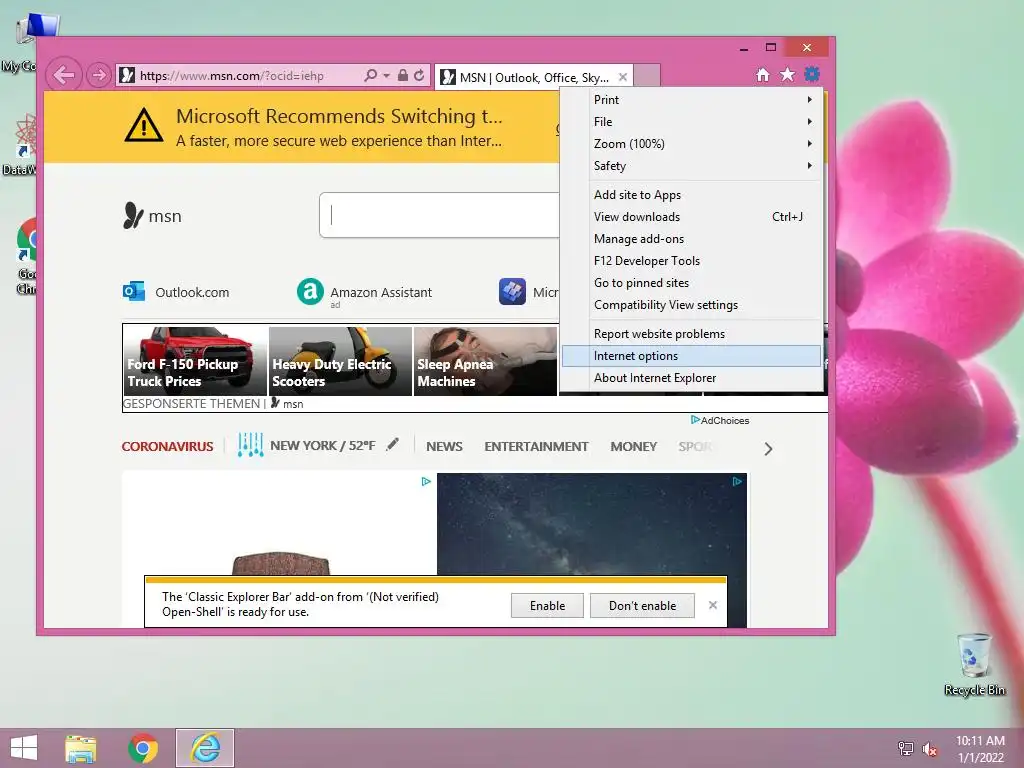Open the Outlook.com link text
The width and height of the screenshot is (1024, 768).
pyautogui.click(x=192, y=293)
